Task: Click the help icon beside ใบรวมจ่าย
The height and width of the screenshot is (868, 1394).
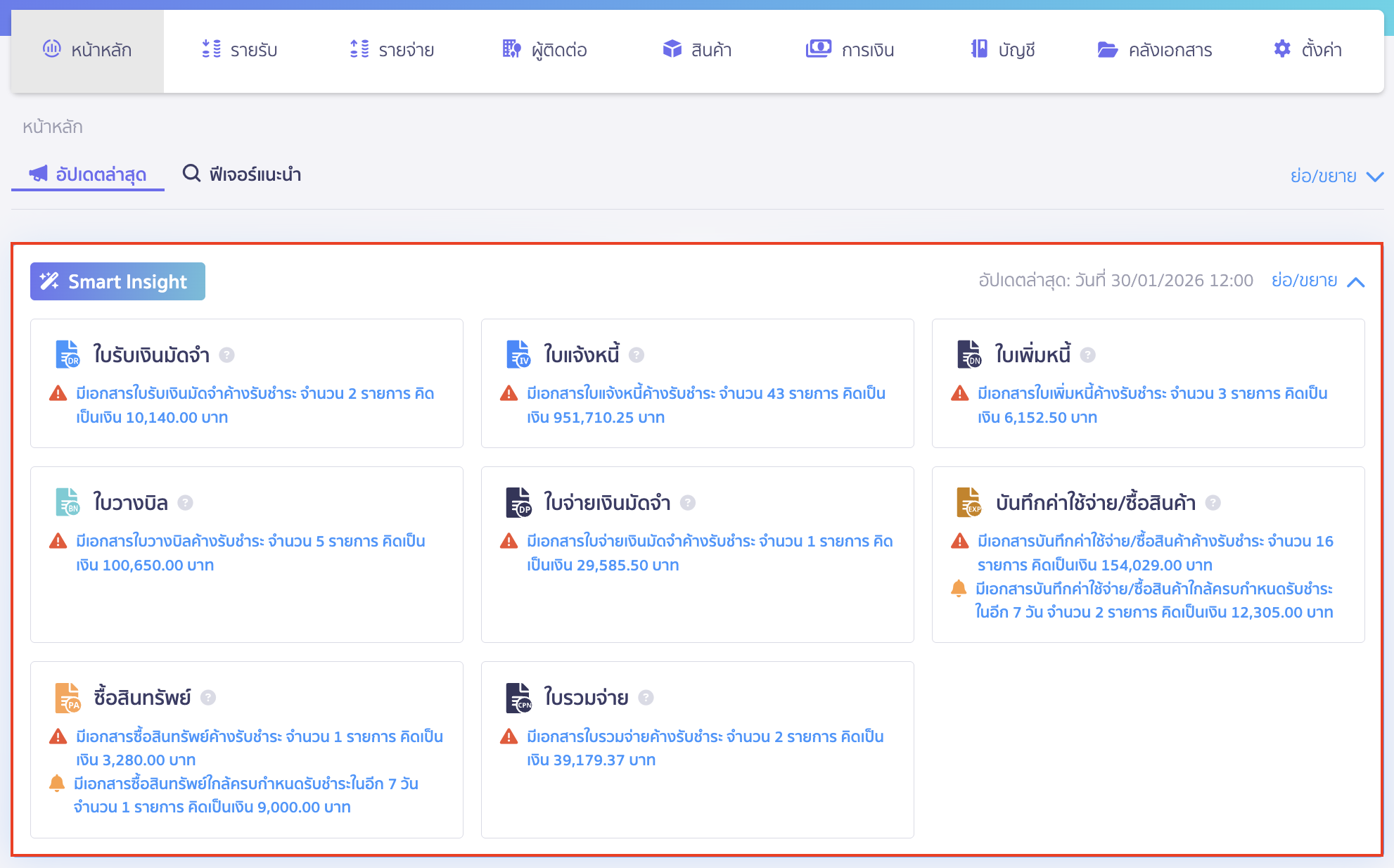Action: [x=646, y=698]
